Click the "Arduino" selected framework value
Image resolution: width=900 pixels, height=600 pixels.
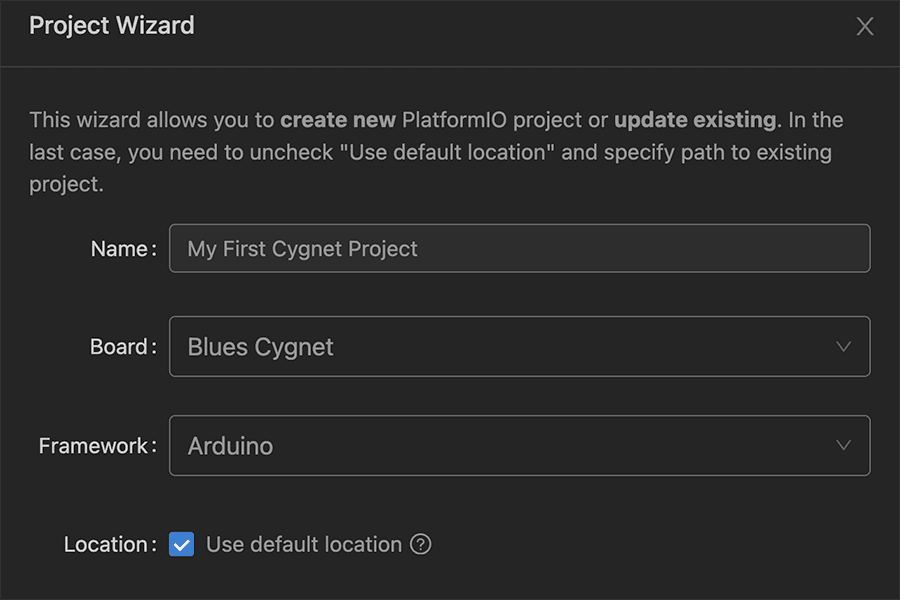pos(230,446)
